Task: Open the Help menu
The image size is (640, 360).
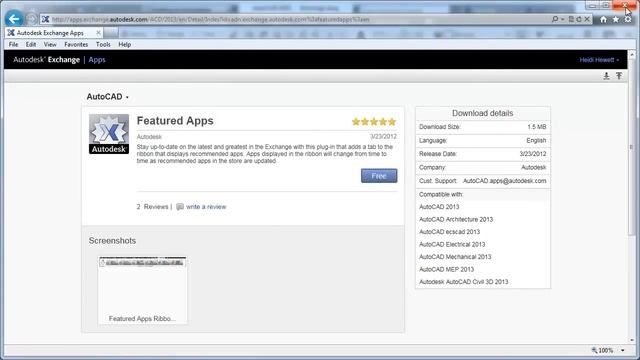Action: (124, 44)
